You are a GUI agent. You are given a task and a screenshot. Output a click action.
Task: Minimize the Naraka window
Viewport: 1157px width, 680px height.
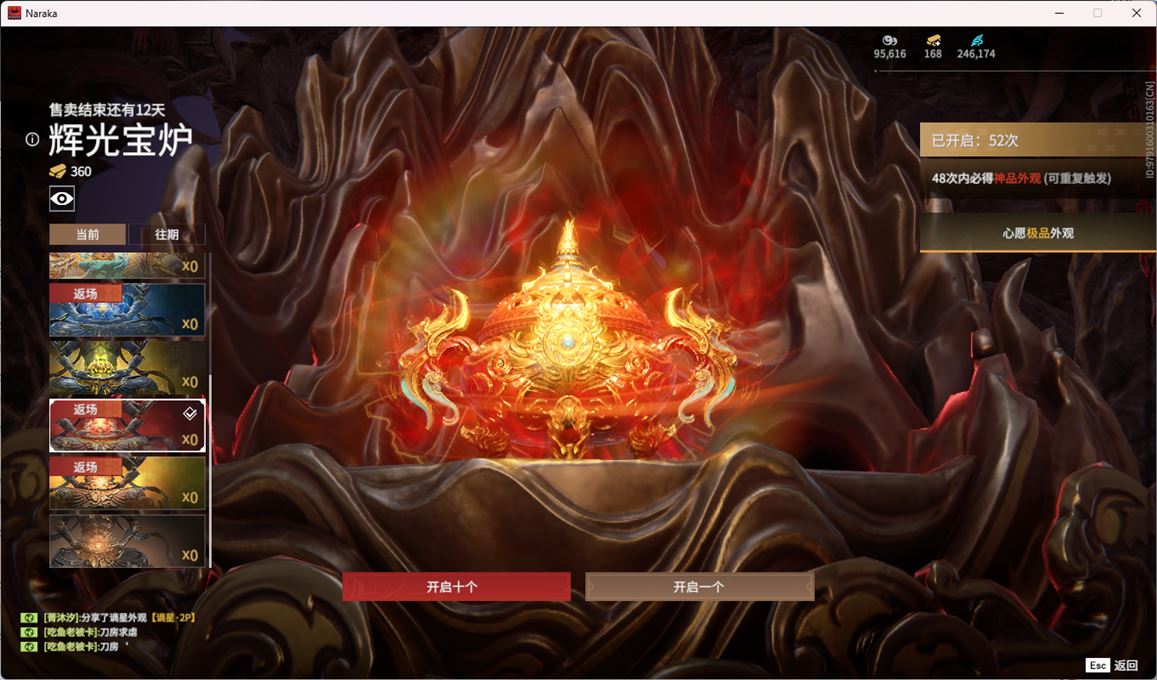(1060, 13)
